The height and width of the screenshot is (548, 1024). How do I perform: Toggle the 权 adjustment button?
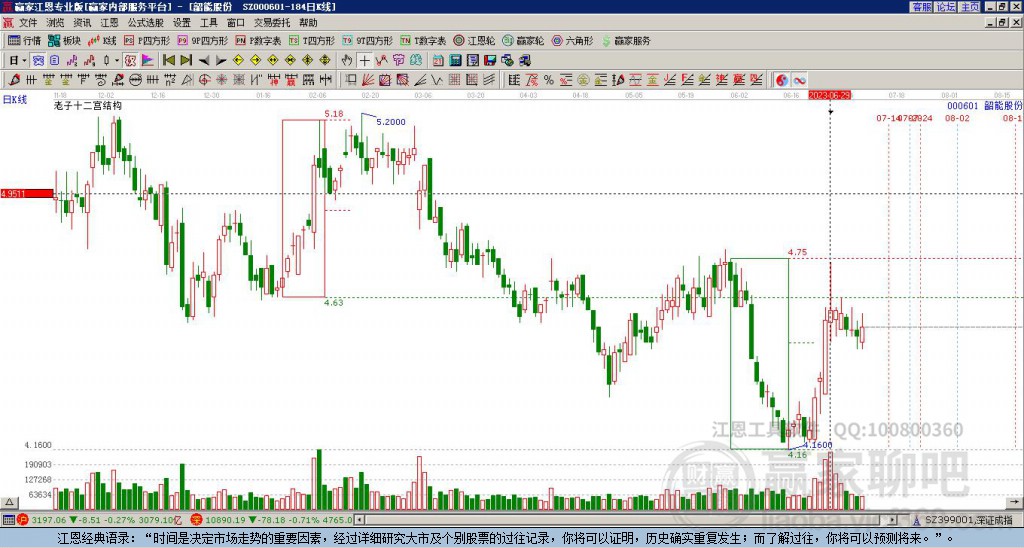(x=130, y=60)
